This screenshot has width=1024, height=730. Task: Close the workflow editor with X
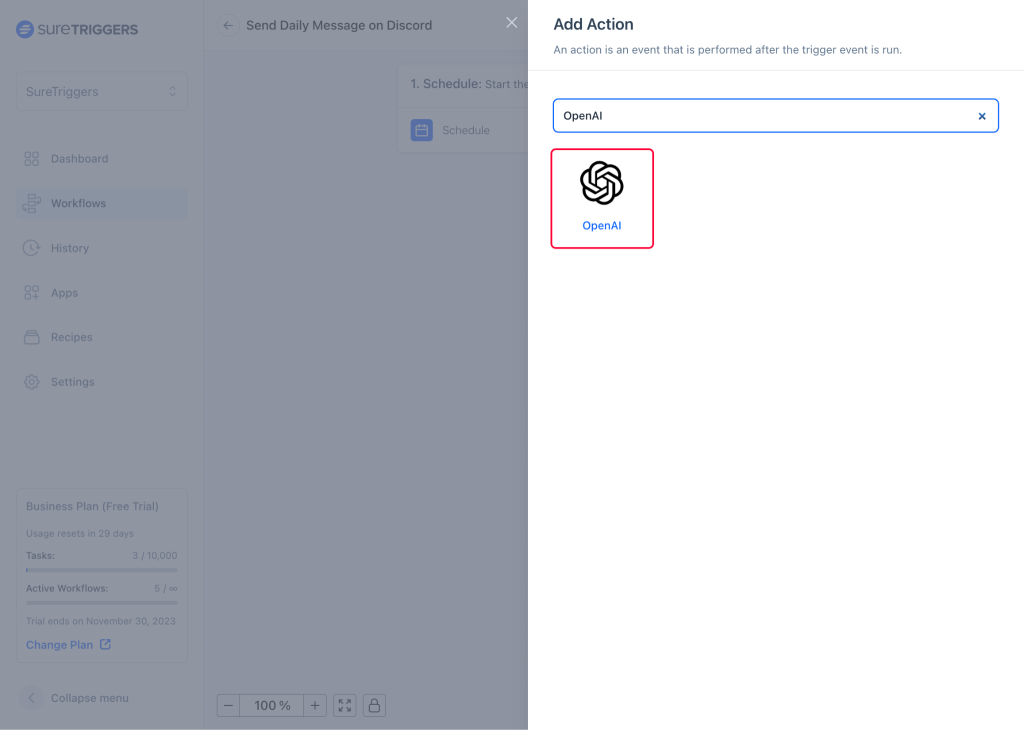click(512, 23)
